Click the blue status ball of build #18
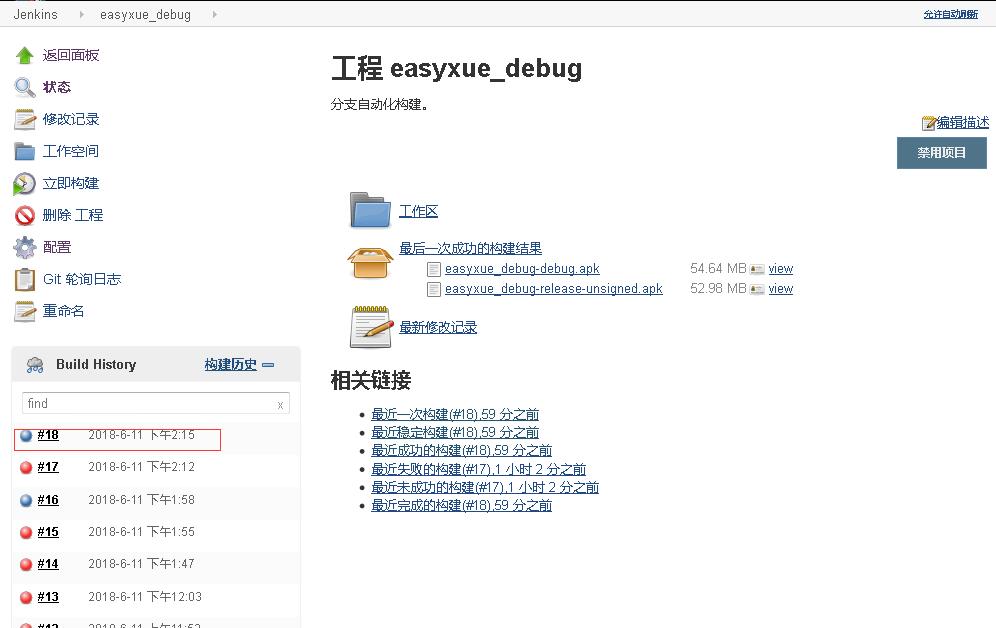996x628 pixels. click(x=26, y=436)
